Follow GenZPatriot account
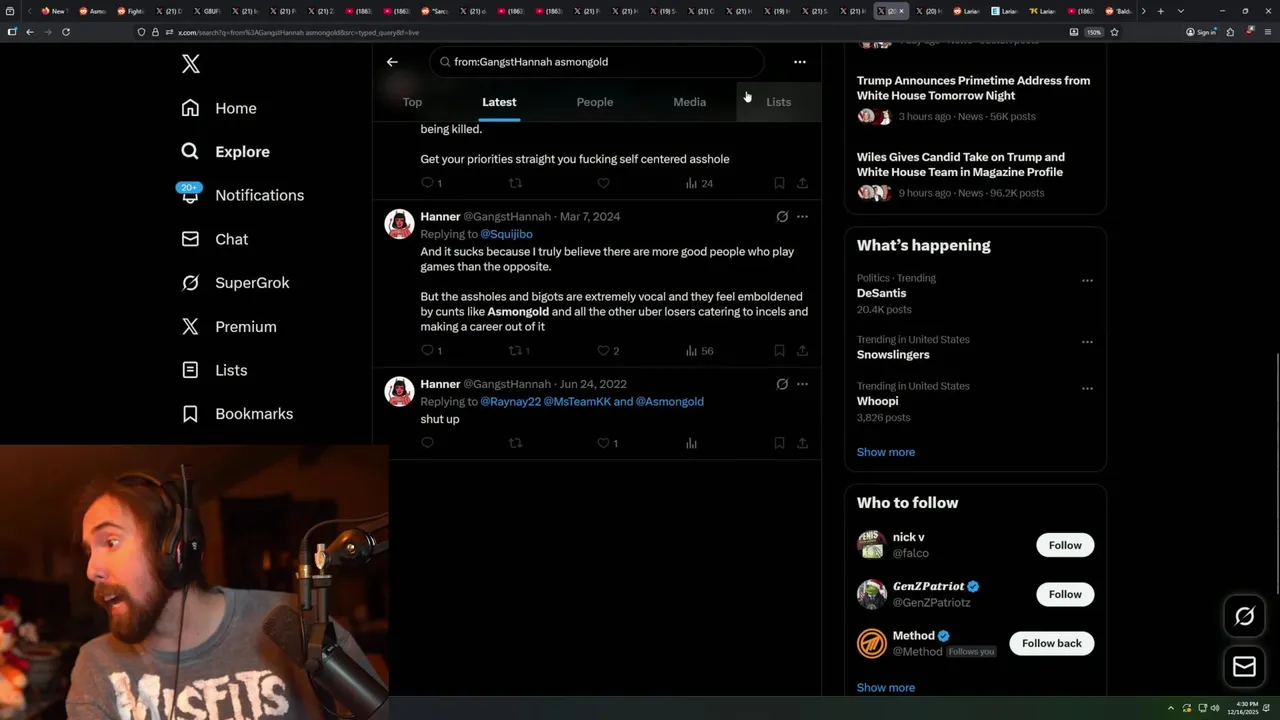Screen dimensions: 1280x720 1065,594
